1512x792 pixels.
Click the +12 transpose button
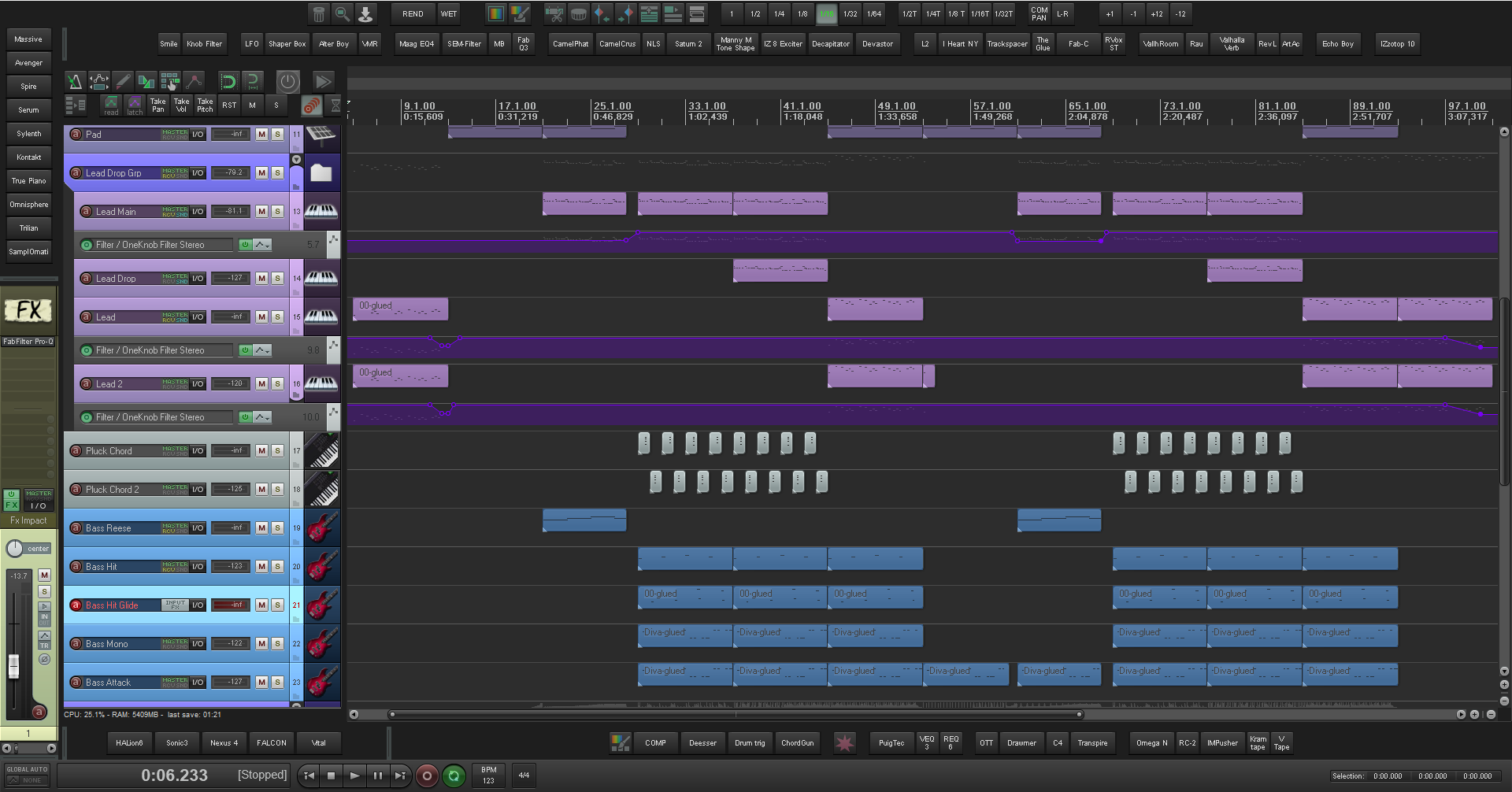click(1157, 13)
